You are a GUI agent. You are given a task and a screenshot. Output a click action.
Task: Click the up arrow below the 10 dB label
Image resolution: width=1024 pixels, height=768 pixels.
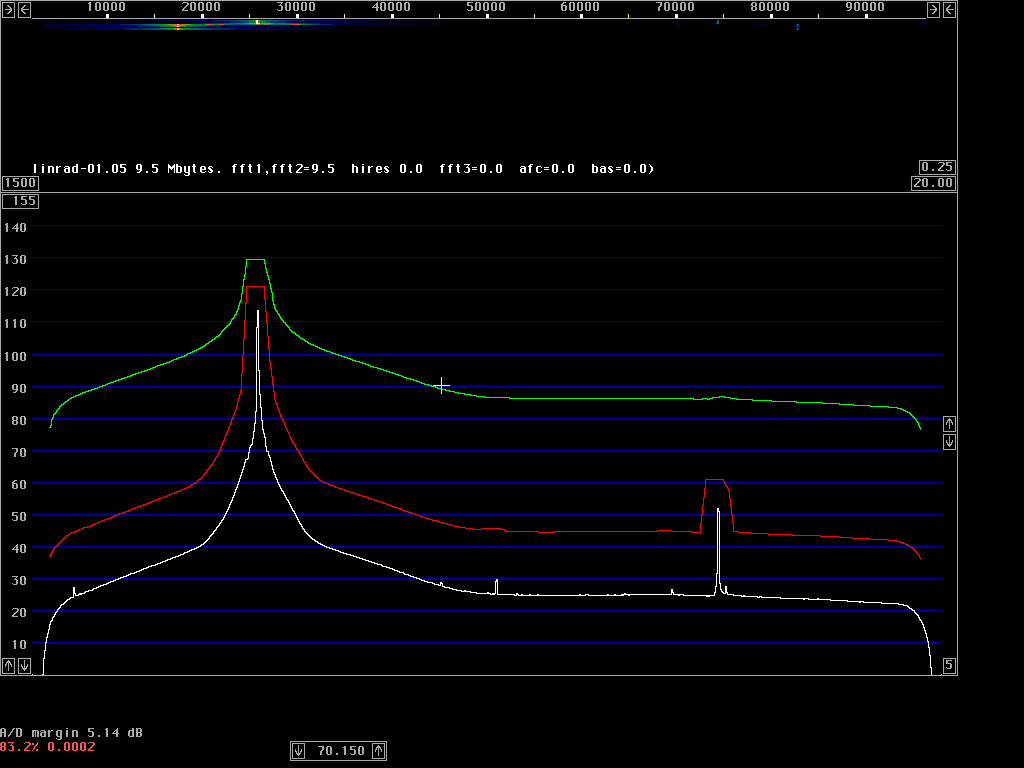(8, 665)
